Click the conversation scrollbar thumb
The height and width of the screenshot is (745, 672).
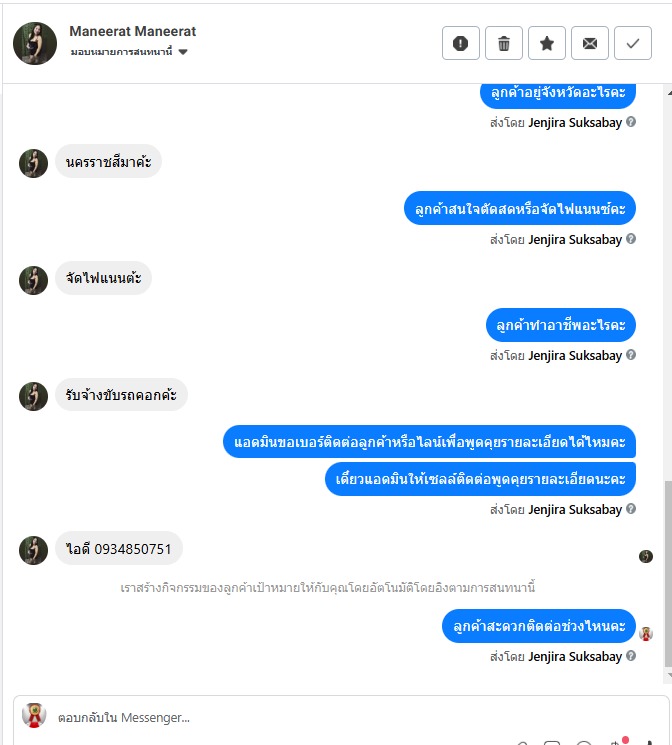(x=668, y=574)
